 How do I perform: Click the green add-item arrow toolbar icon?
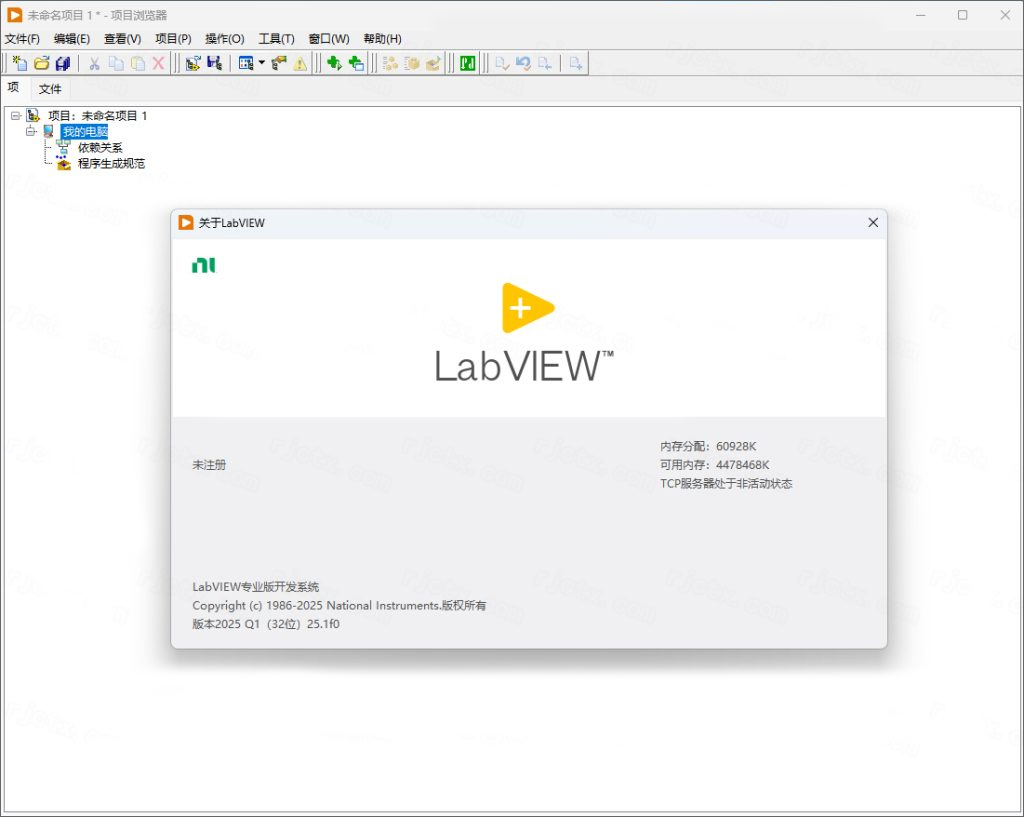[x=334, y=63]
